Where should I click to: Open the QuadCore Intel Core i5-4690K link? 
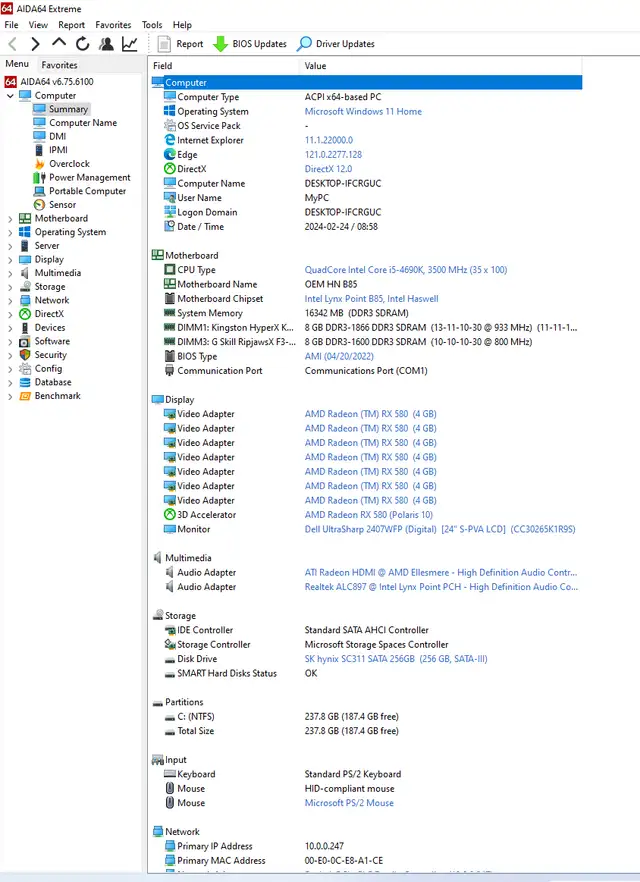pos(406,270)
